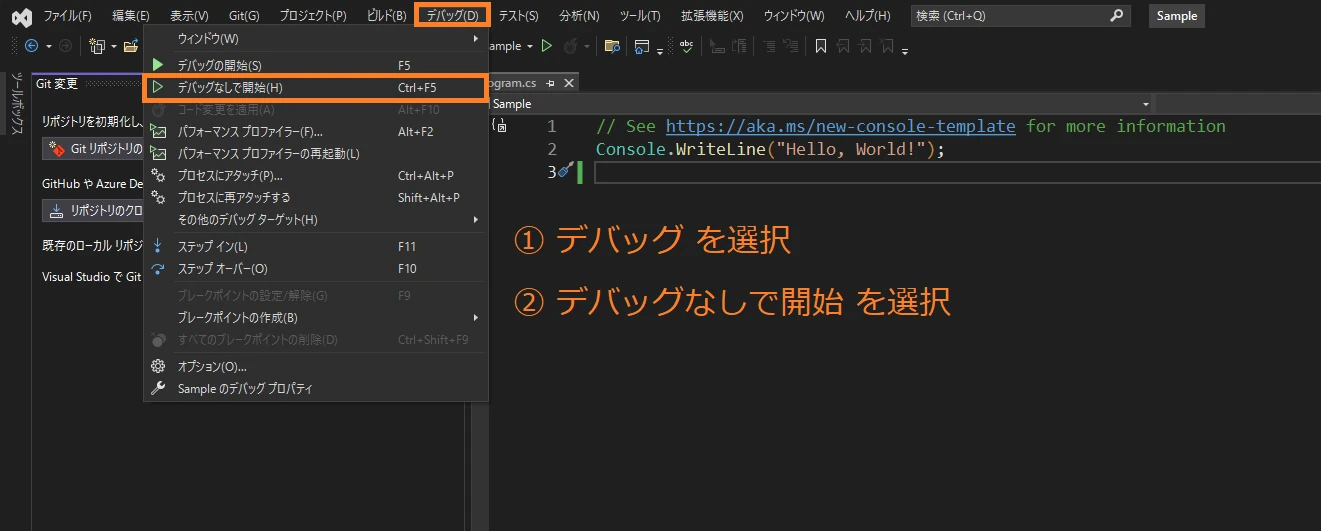1321x531 pixels.
Task: Click the Hot Reload flame icon
Action: (x=571, y=46)
